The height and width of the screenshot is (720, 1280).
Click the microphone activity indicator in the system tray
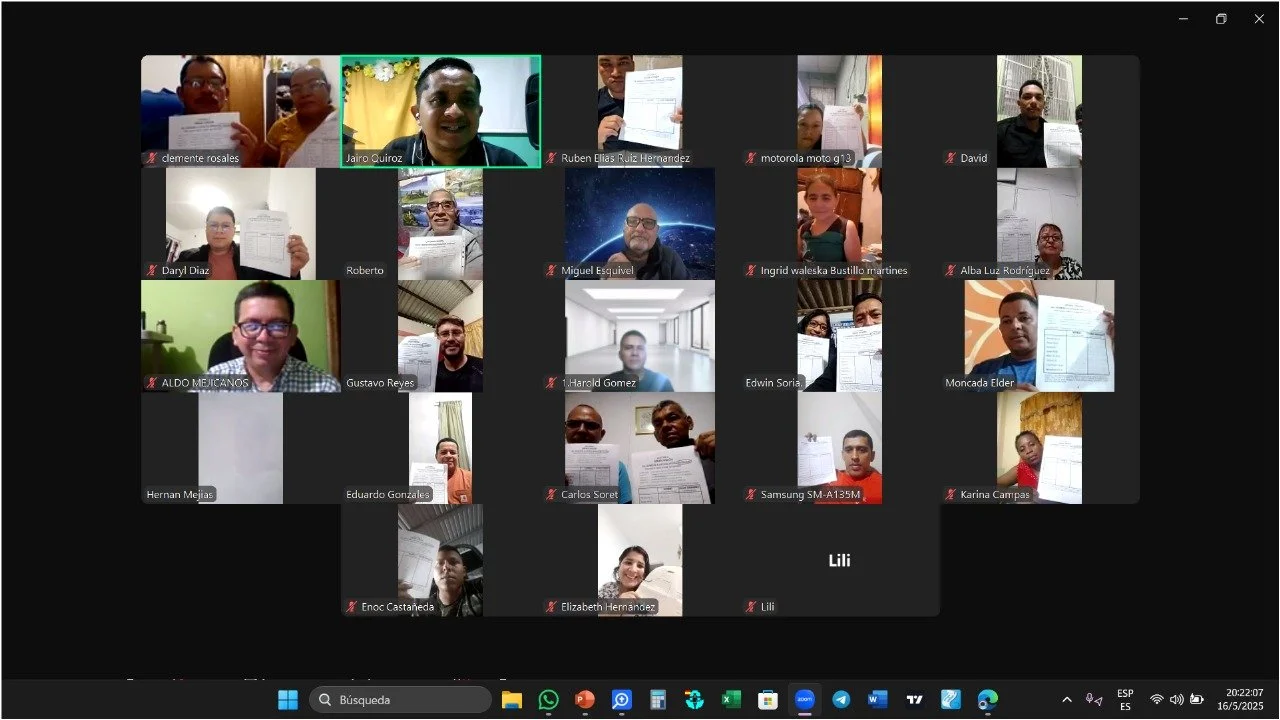pos(1090,699)
